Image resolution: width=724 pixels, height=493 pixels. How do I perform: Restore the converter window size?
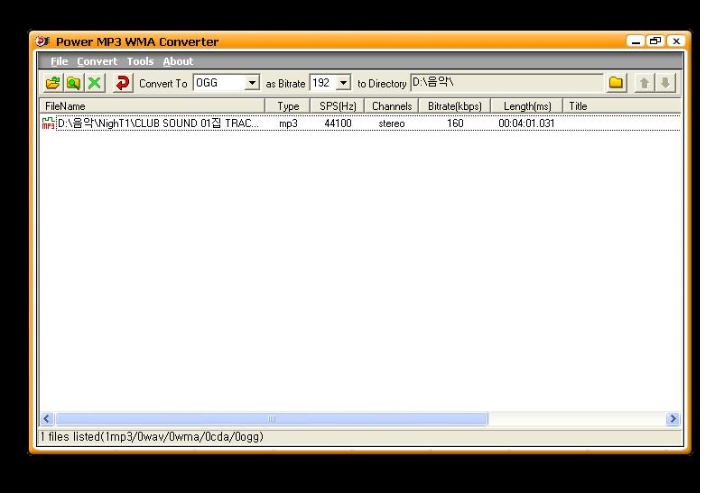pos(656,41)
